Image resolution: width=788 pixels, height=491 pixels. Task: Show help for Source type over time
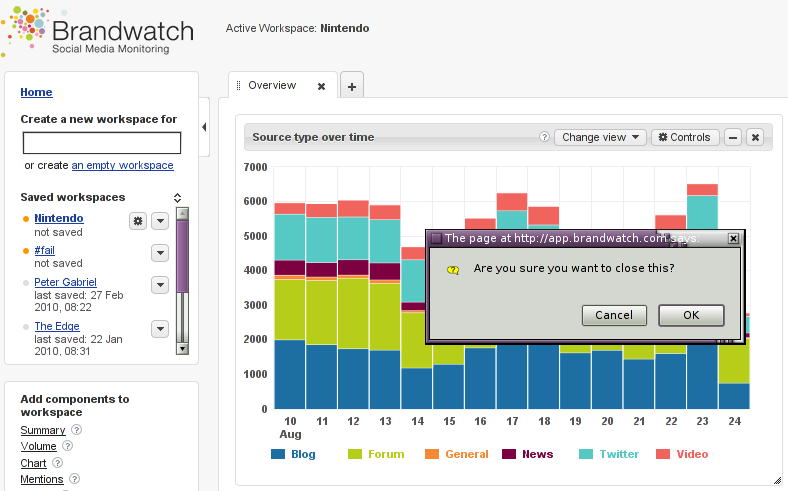[x=544, y=137]
